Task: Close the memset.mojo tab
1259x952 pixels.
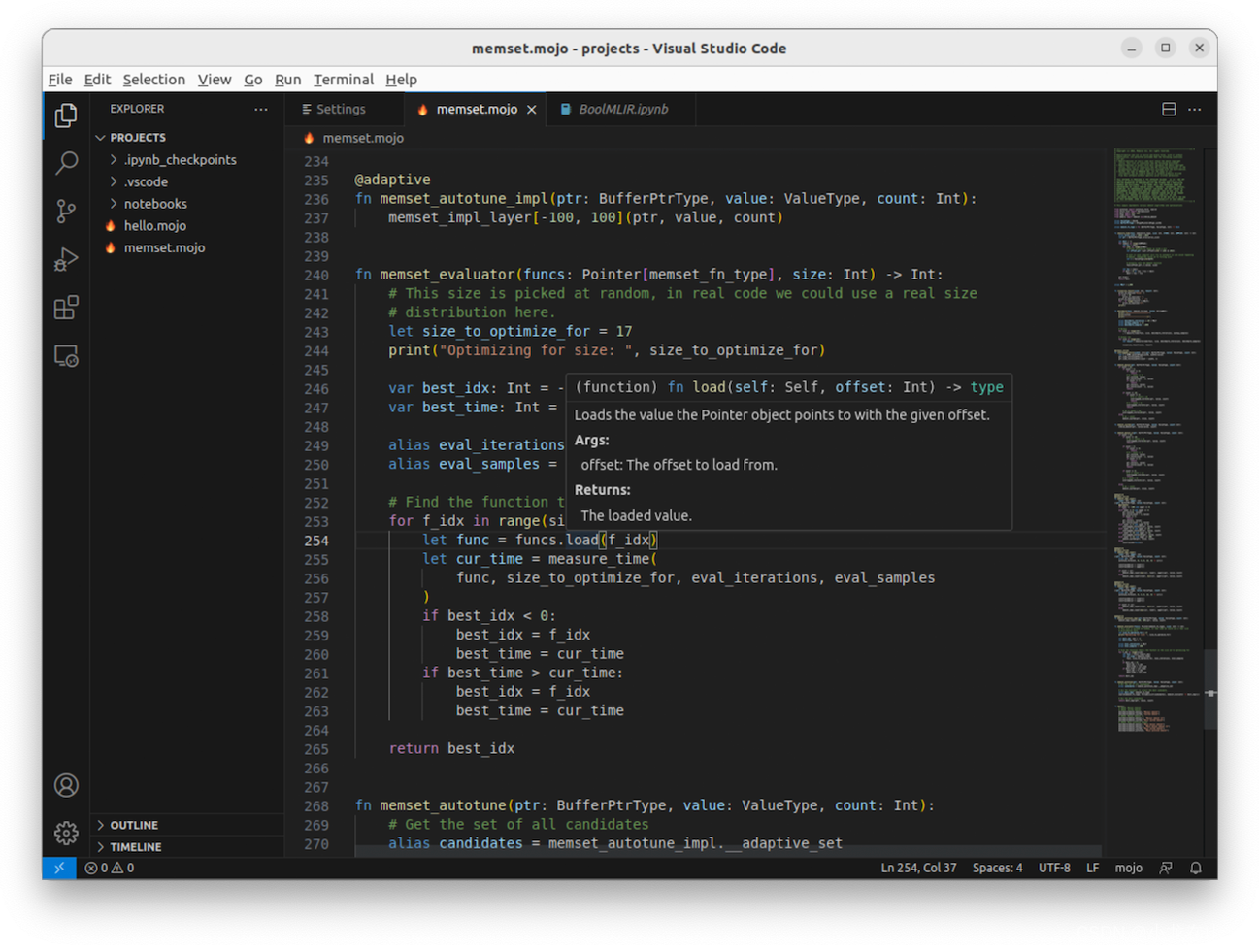Action: coord(532,110)
